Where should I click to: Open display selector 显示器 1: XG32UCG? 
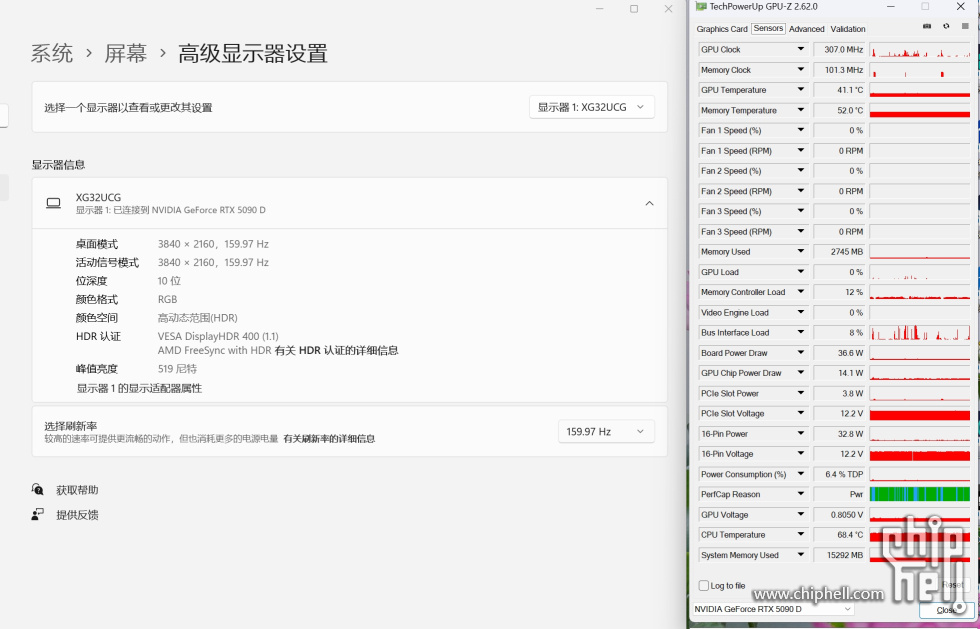(x=592, y=107)
